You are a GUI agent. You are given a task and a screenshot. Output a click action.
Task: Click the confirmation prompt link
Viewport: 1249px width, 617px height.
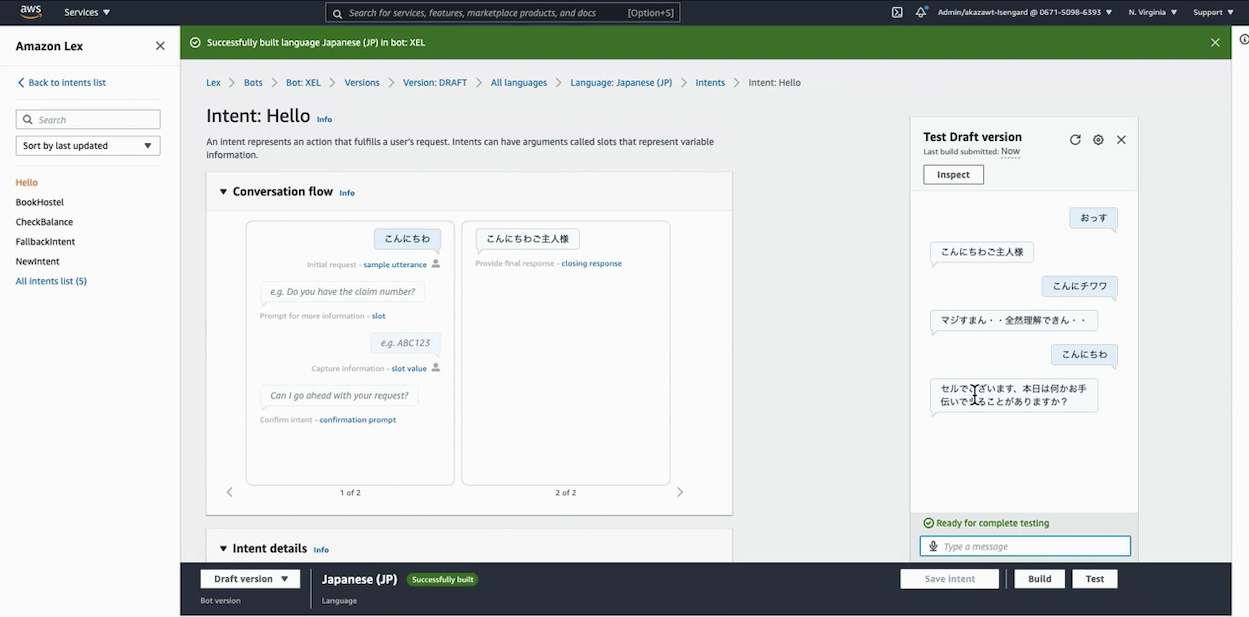358,420
